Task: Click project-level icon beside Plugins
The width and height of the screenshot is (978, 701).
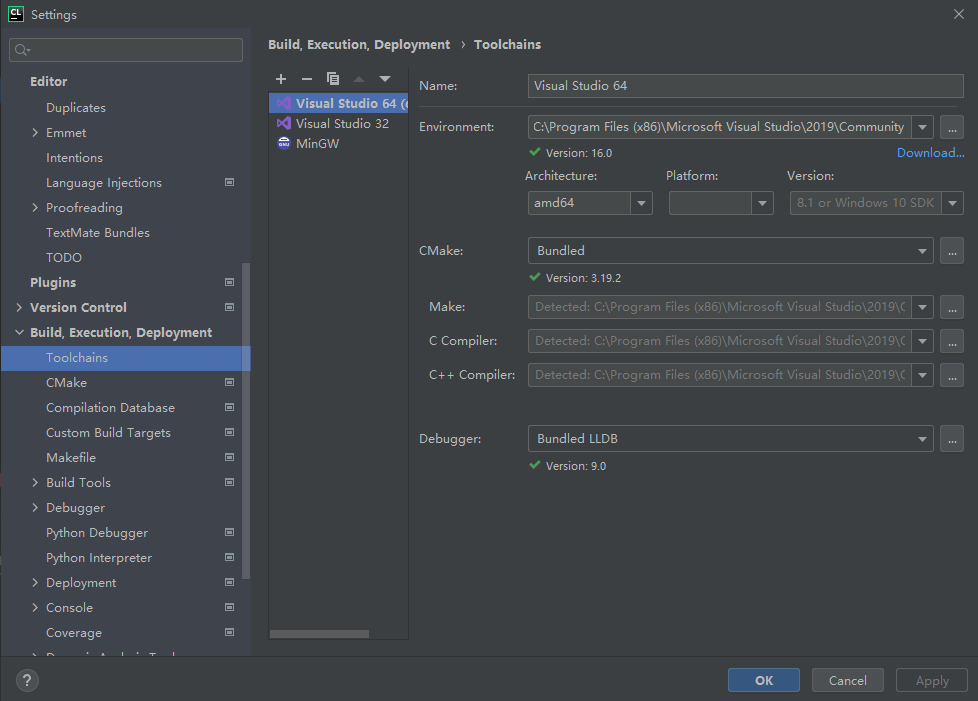Action: 230,282
